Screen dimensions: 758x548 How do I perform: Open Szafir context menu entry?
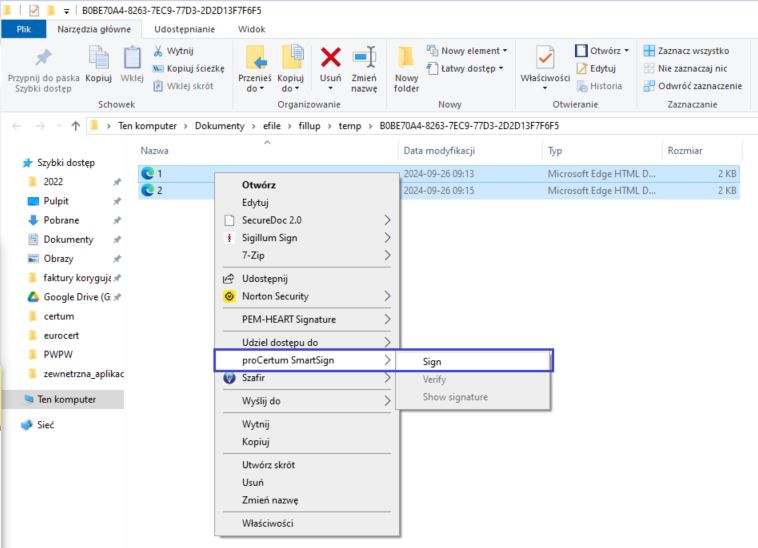[307, 378]
